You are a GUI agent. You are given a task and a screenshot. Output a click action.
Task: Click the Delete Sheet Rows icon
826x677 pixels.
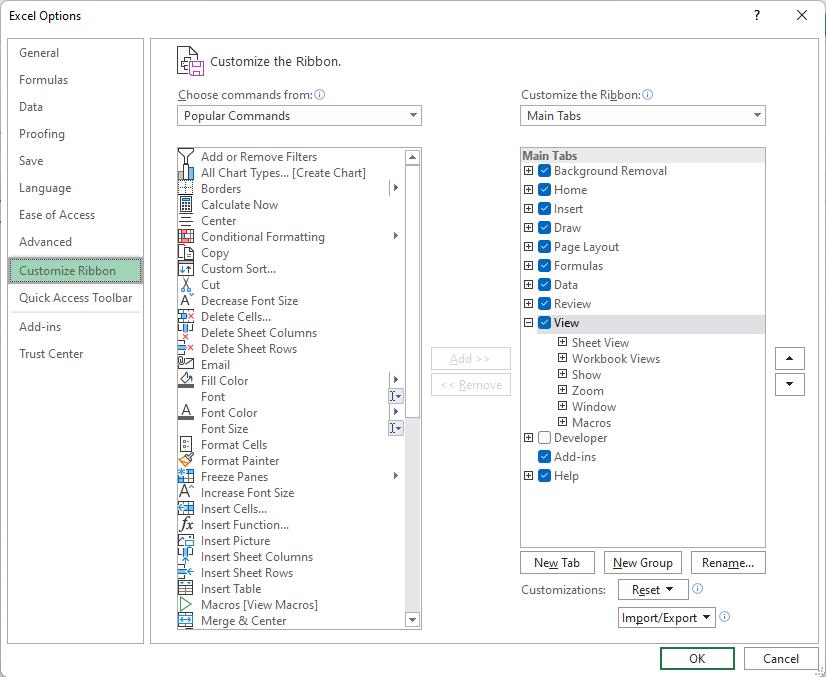185,349
